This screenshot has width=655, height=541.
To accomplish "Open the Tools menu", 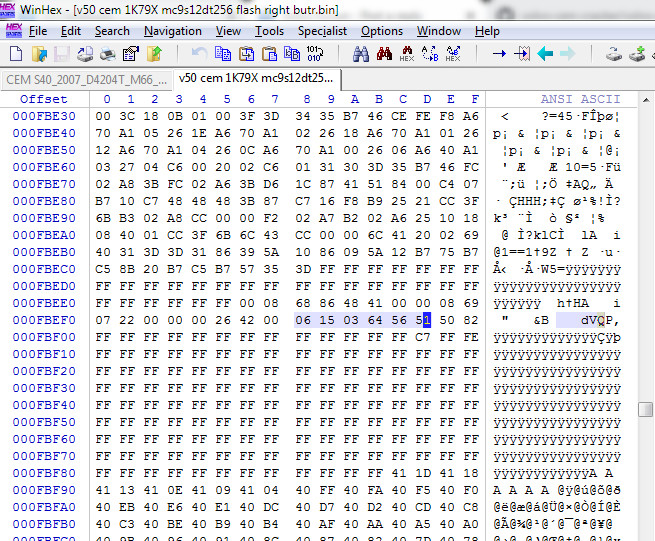I will click(269, 31).
